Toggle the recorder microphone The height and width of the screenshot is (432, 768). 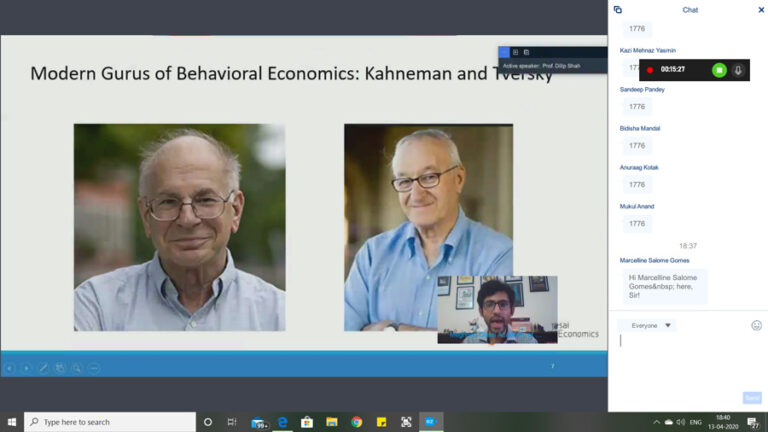[738, 70]
